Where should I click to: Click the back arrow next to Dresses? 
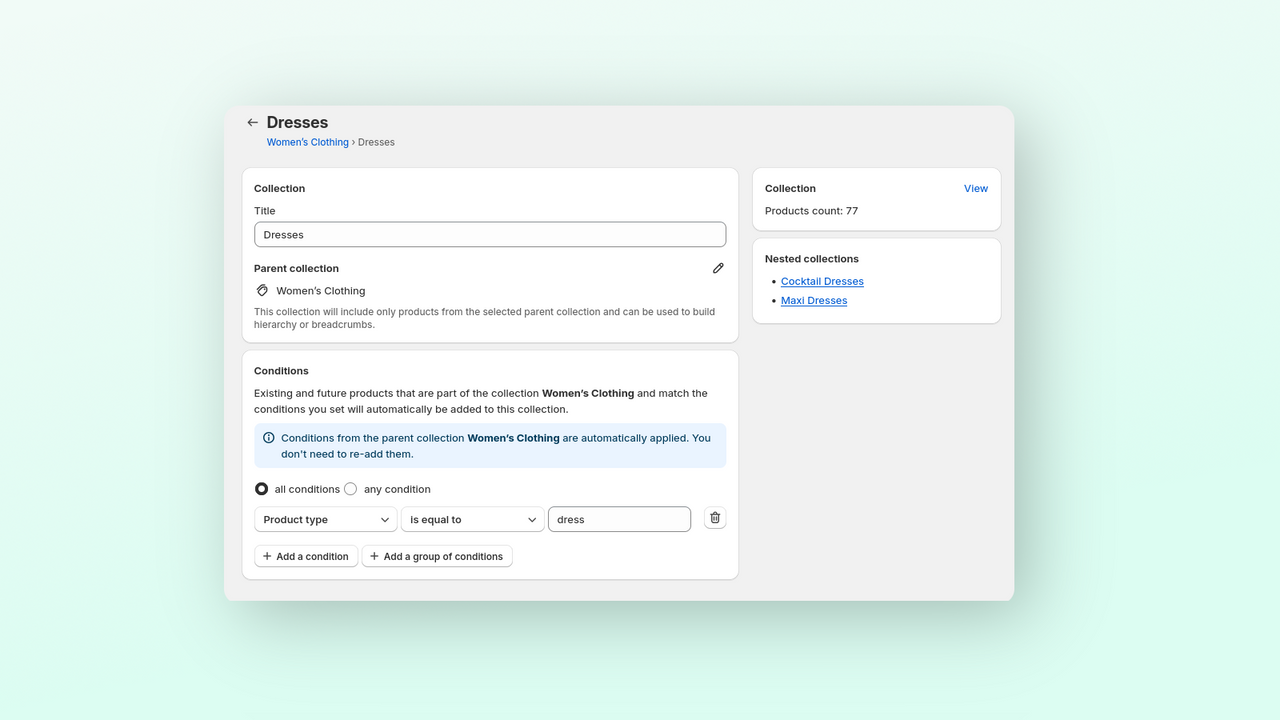pos(252,123)
